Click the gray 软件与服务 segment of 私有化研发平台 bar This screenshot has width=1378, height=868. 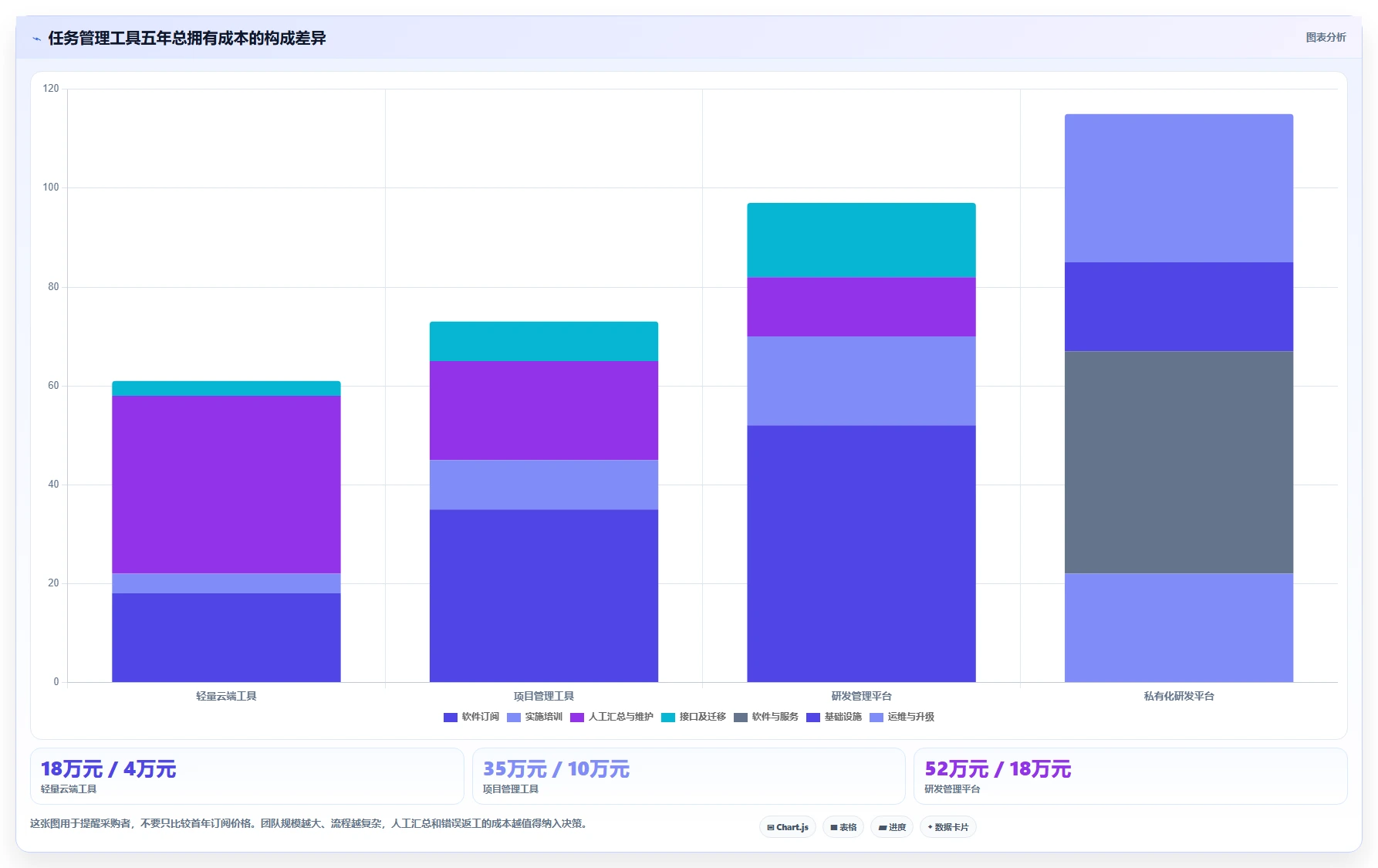1179,462
